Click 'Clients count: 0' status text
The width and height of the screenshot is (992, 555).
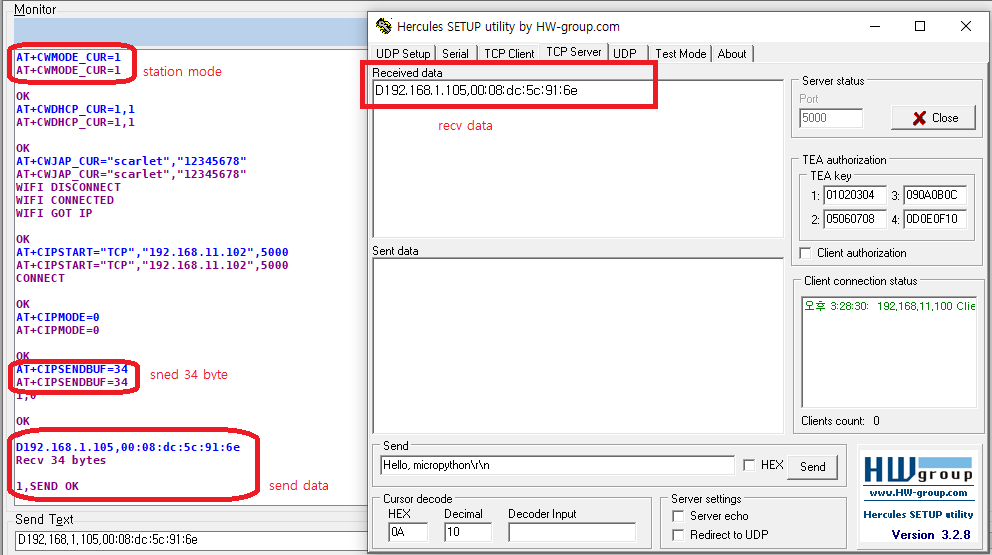click(840, 421)
